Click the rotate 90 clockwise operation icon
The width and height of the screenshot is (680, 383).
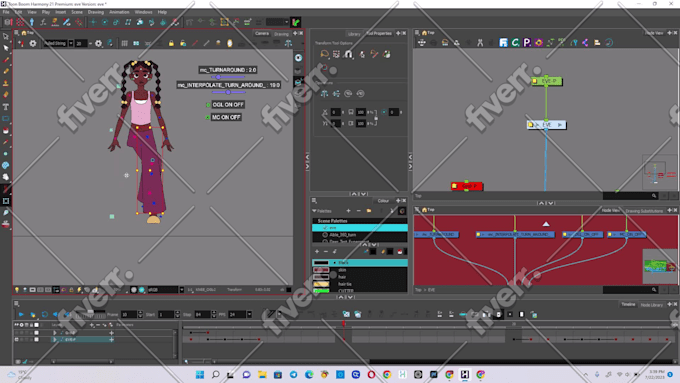tap(348, 93)
